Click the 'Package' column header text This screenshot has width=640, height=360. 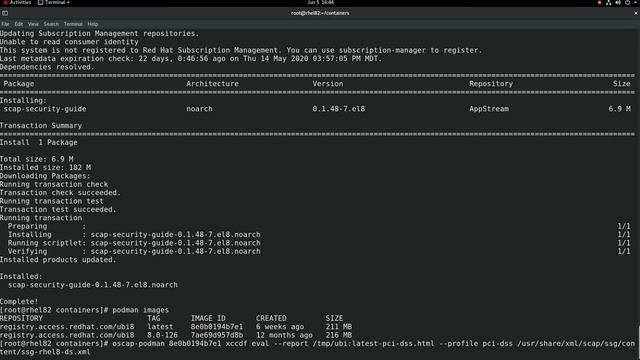tap(19, 84)
